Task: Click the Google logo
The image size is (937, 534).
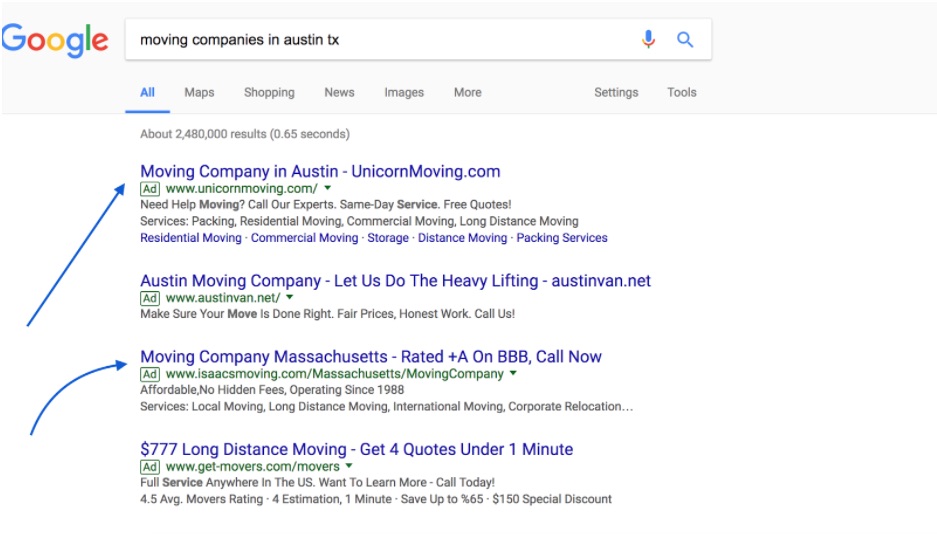Action: (x=54, y=40)
